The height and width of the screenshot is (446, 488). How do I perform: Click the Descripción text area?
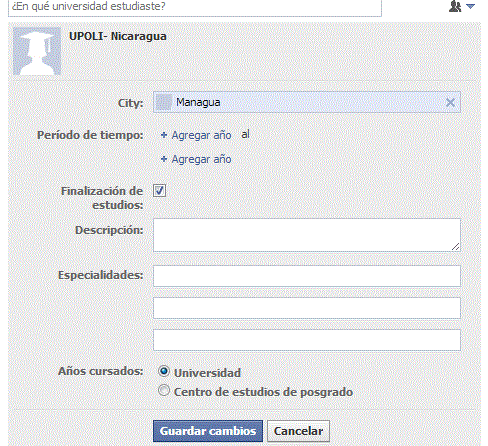click(307, 235)
